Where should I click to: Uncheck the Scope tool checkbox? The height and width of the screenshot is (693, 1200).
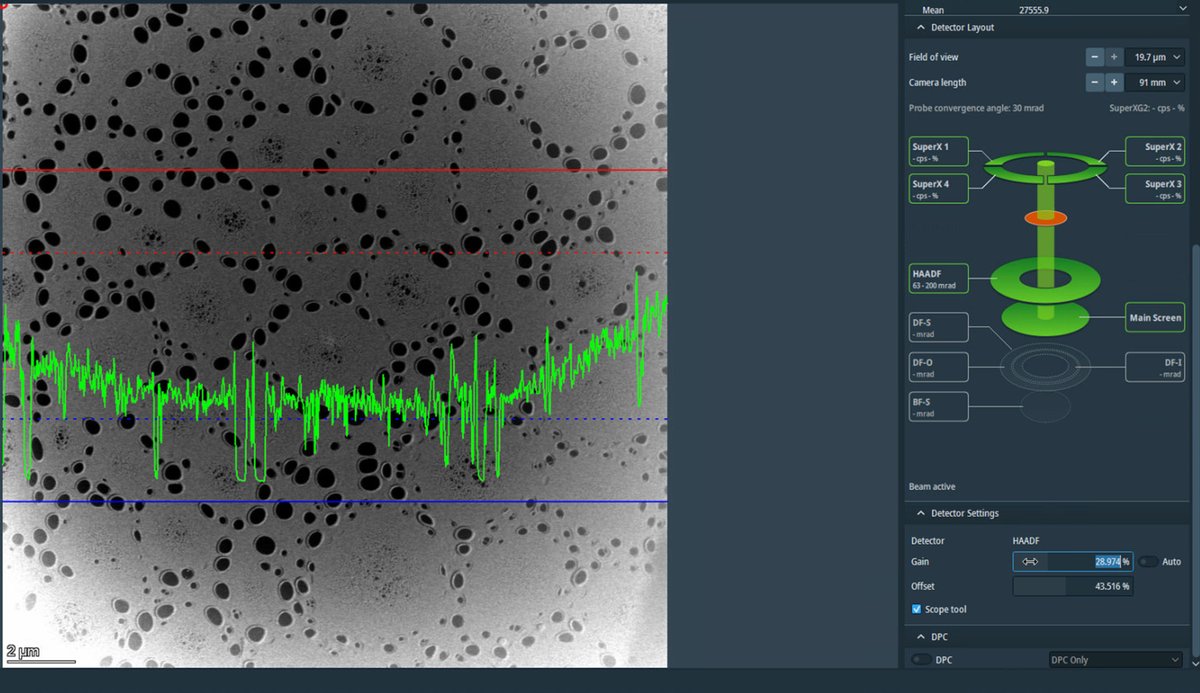coord(916,609)
